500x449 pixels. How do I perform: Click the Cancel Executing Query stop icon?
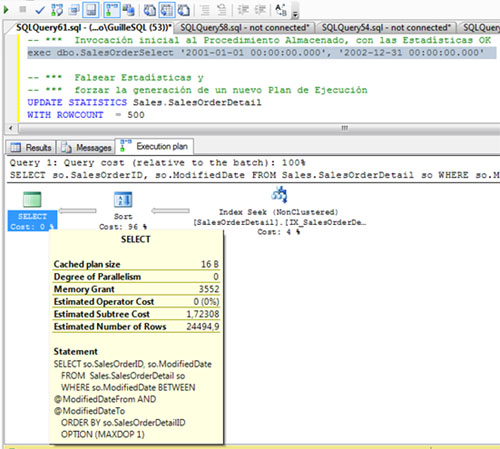[23, 9]
